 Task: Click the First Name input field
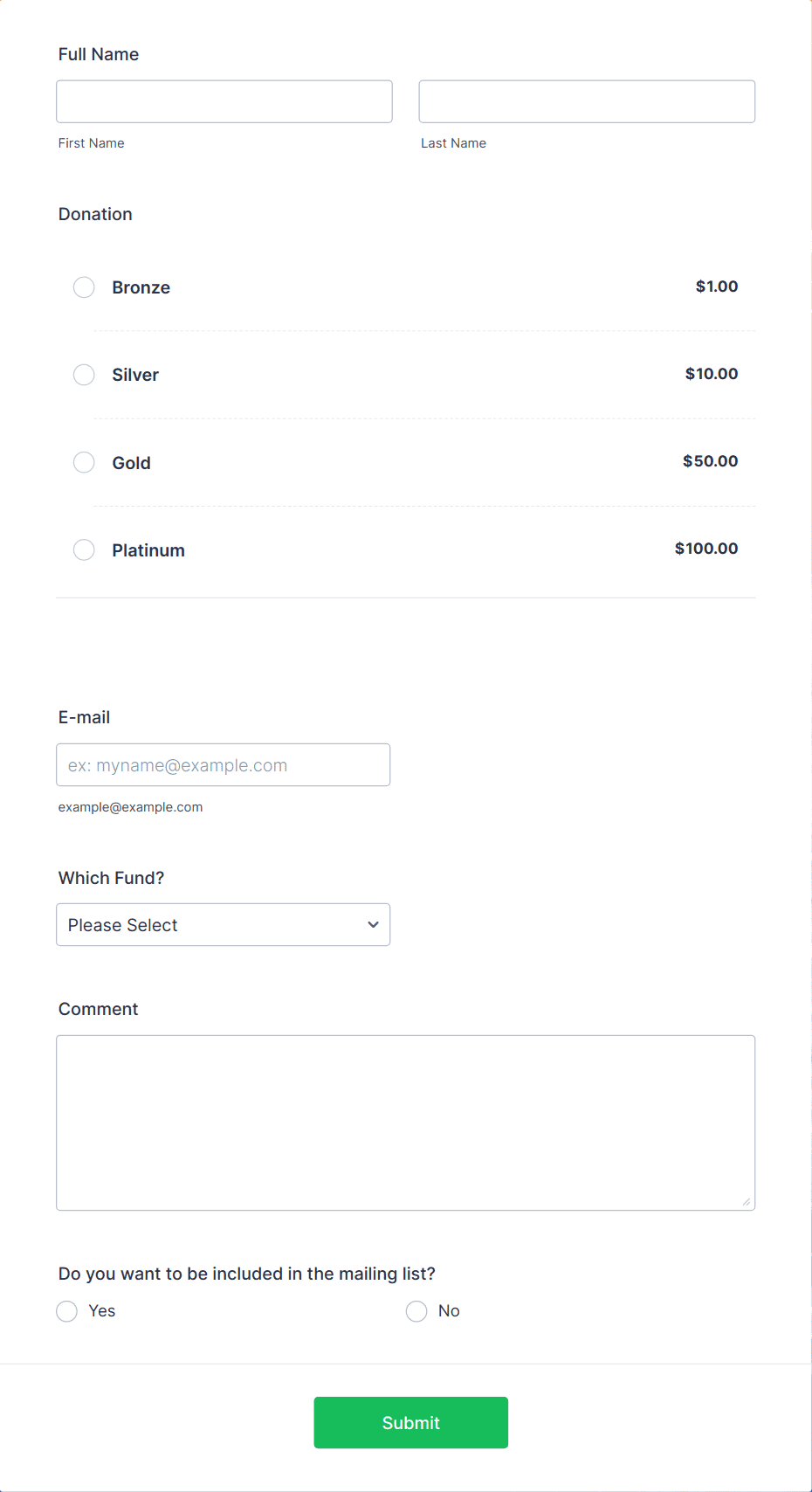224,101
